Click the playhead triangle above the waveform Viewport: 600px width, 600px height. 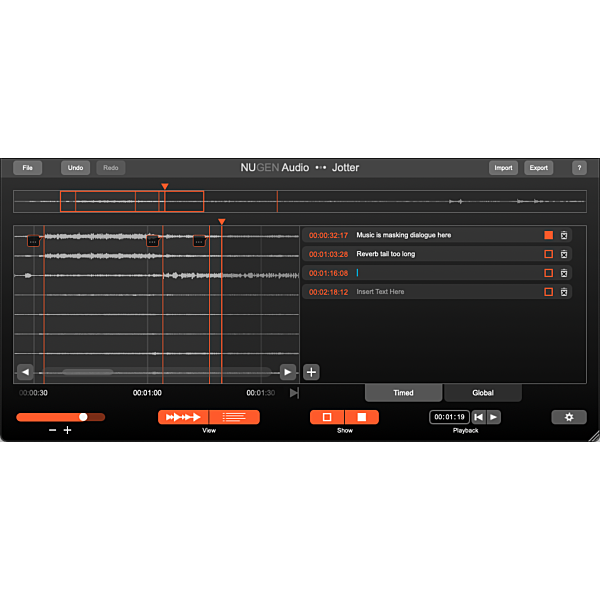(222, 222)
